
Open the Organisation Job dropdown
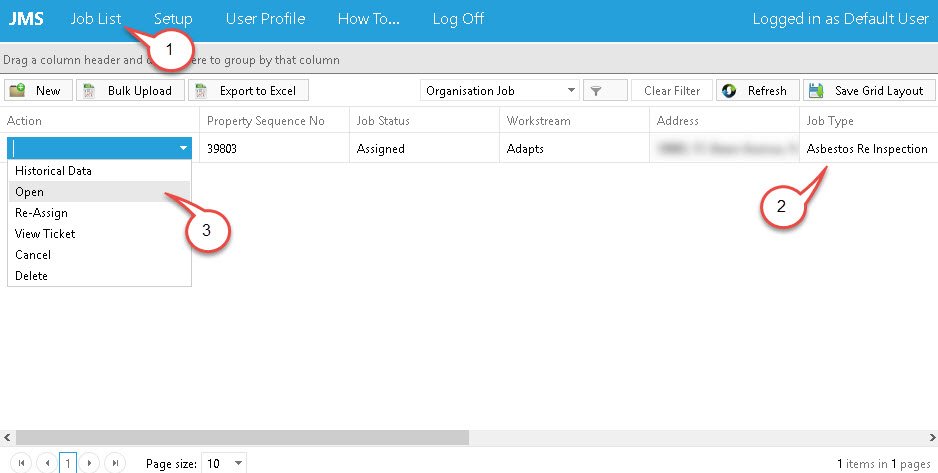(x=571, y=90)
